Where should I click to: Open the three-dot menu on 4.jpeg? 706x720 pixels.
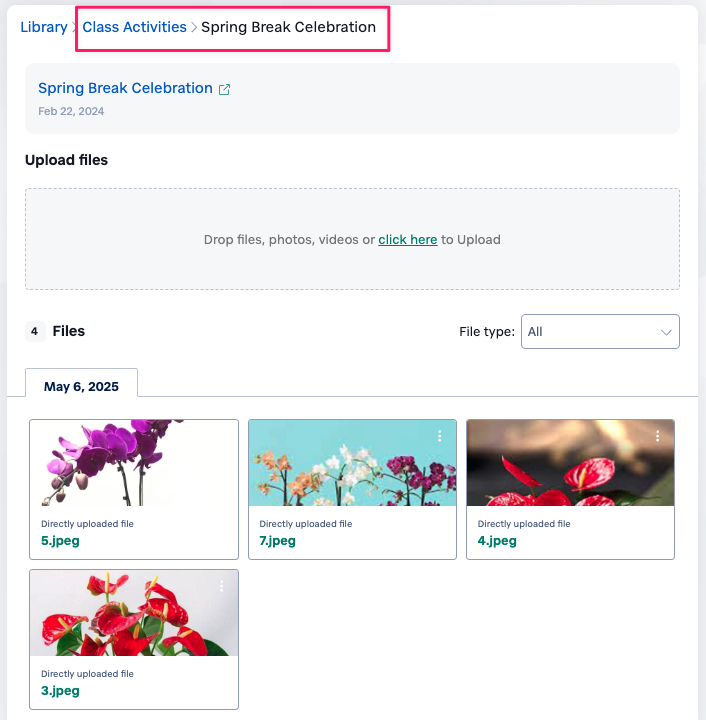pos(657,436)
